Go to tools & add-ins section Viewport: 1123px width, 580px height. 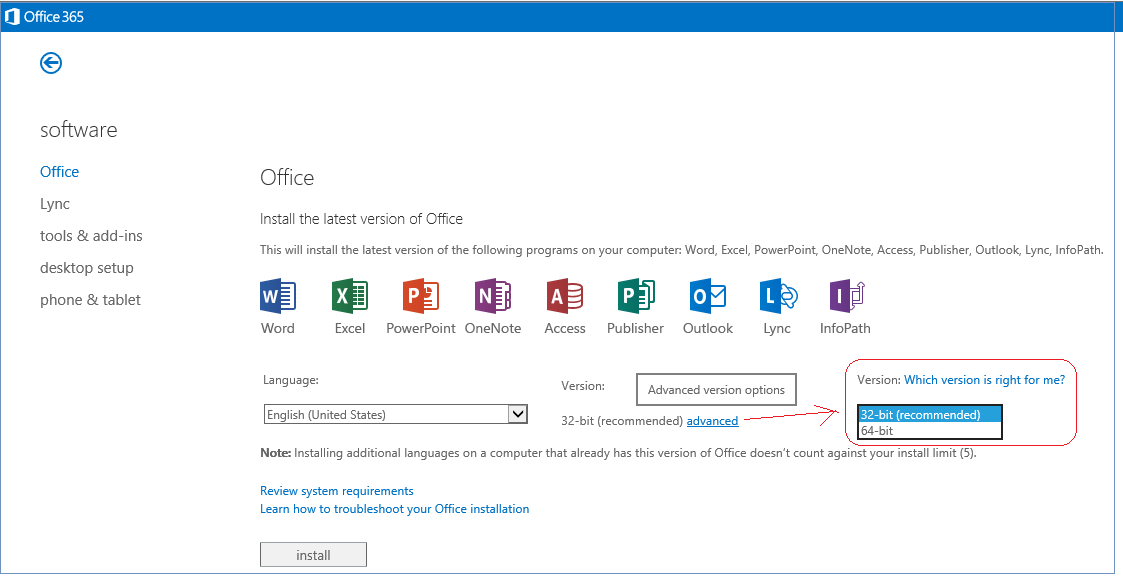click(x=91, y=236)
